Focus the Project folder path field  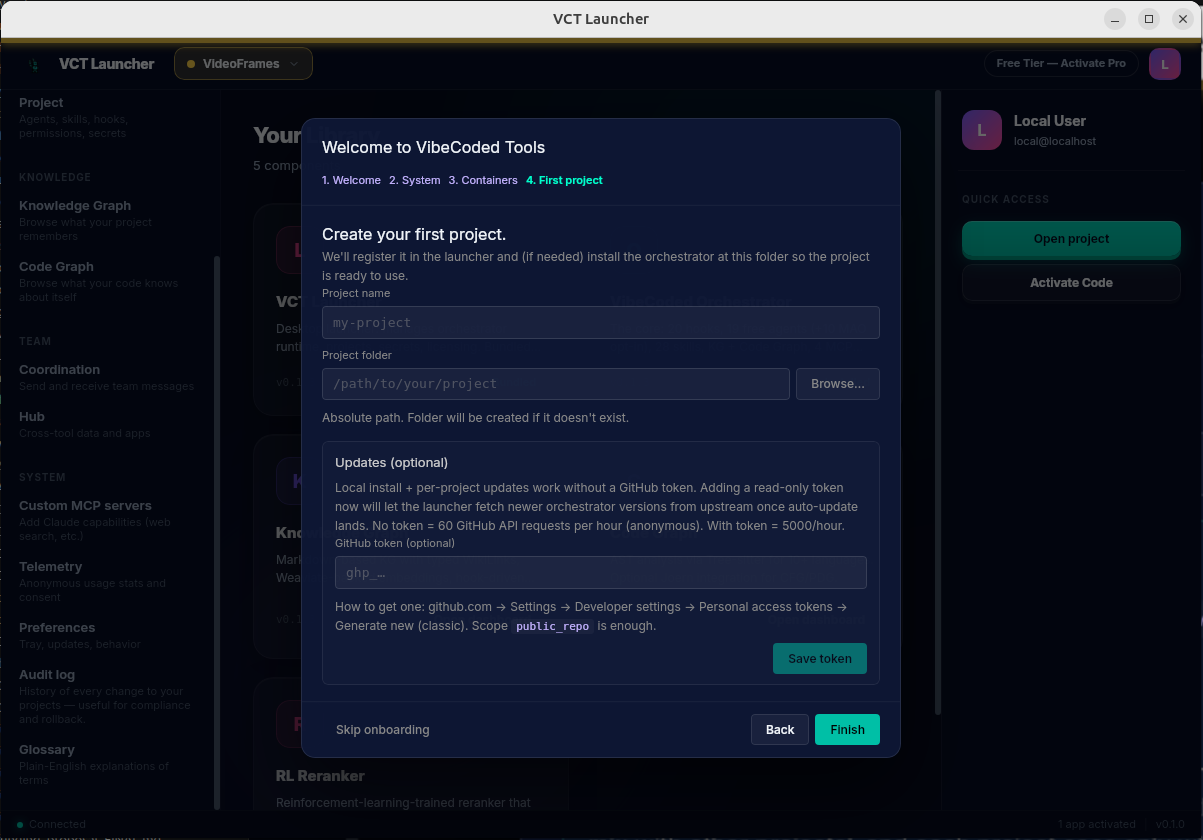pos(556,384)
